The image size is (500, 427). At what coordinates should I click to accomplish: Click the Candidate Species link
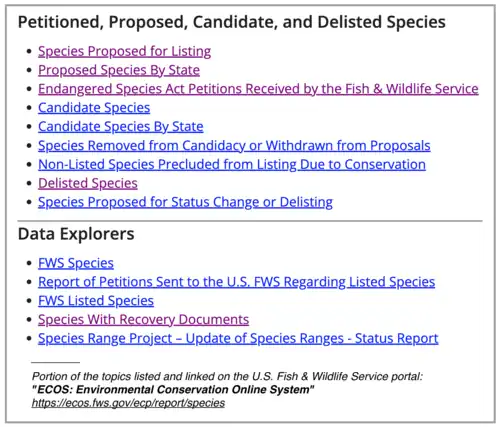click(94, 108)
